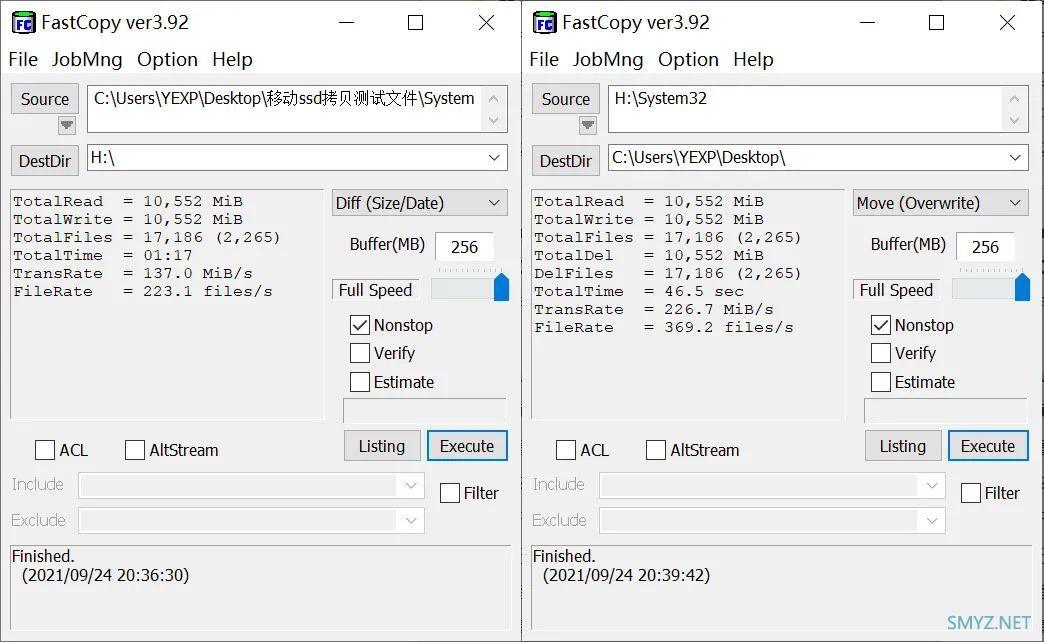1044x642 pixels.
Task: Open Help menu in right FastCopy window
Action: pyautogui.click(x=753, y=59)
